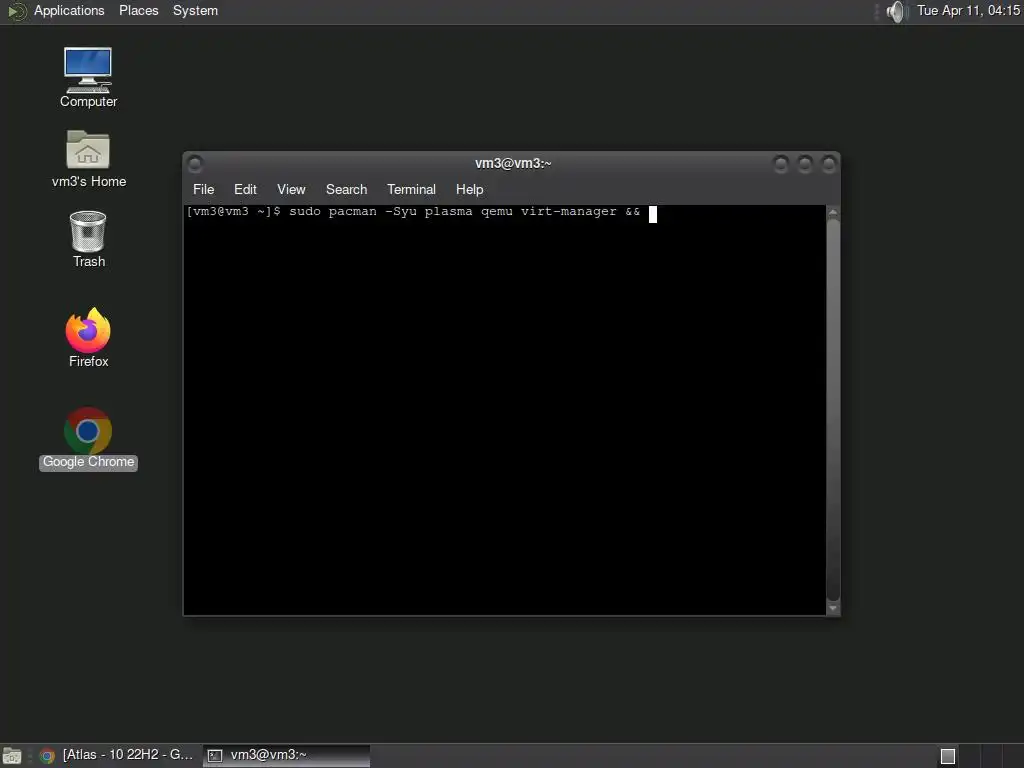Close the terminal window

829,164
